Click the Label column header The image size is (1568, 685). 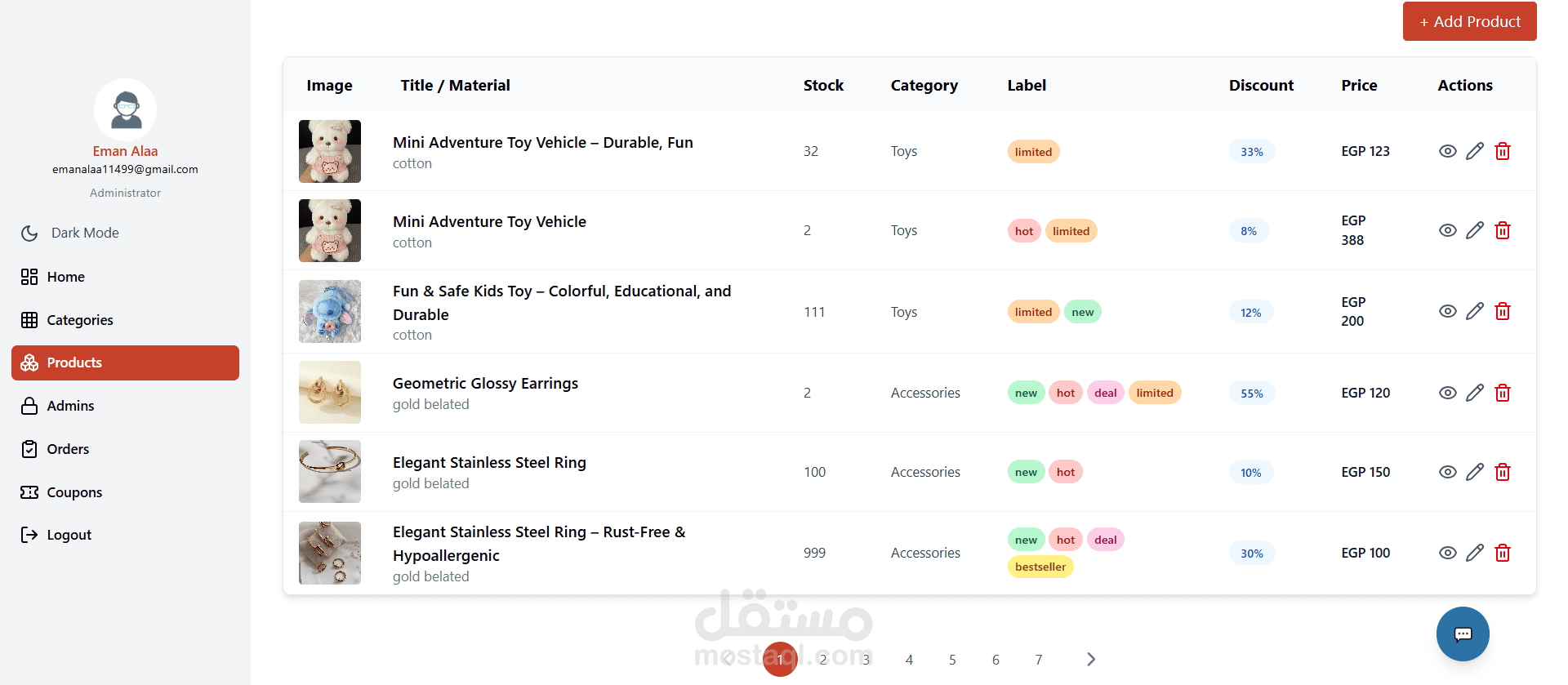point(1027,85)
